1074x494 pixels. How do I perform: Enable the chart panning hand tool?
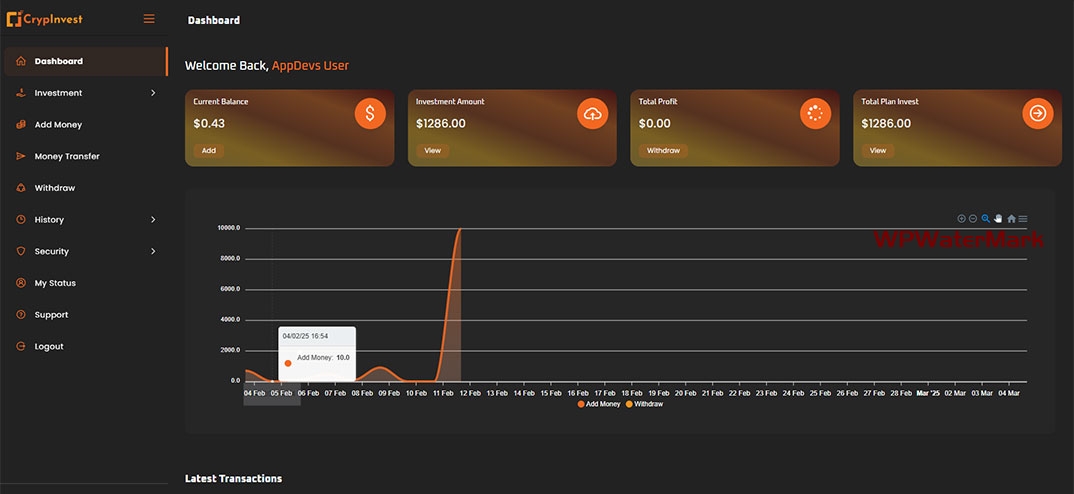pos(998,218)
